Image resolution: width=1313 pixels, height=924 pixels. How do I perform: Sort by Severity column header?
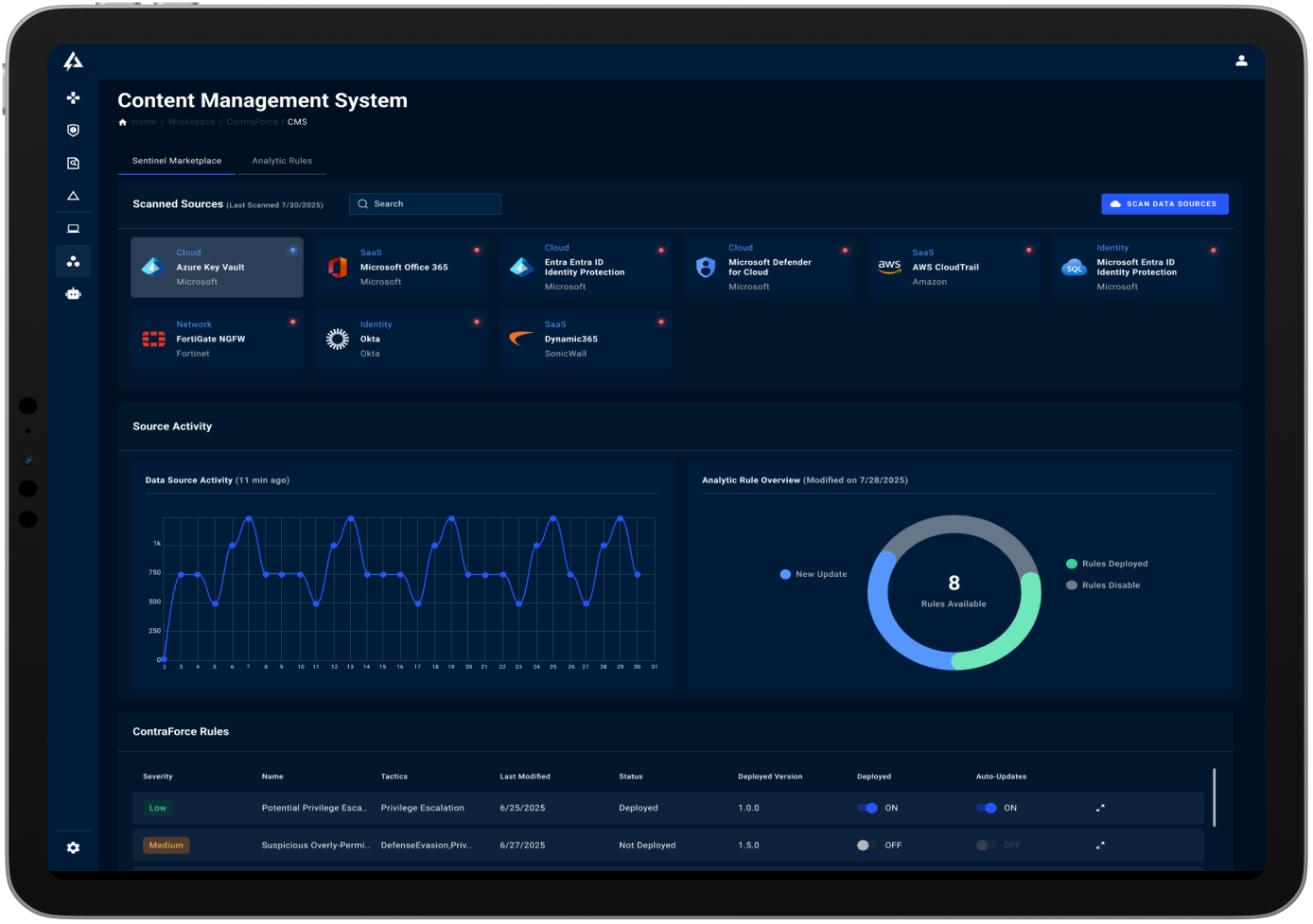click(x=158, y=776)
